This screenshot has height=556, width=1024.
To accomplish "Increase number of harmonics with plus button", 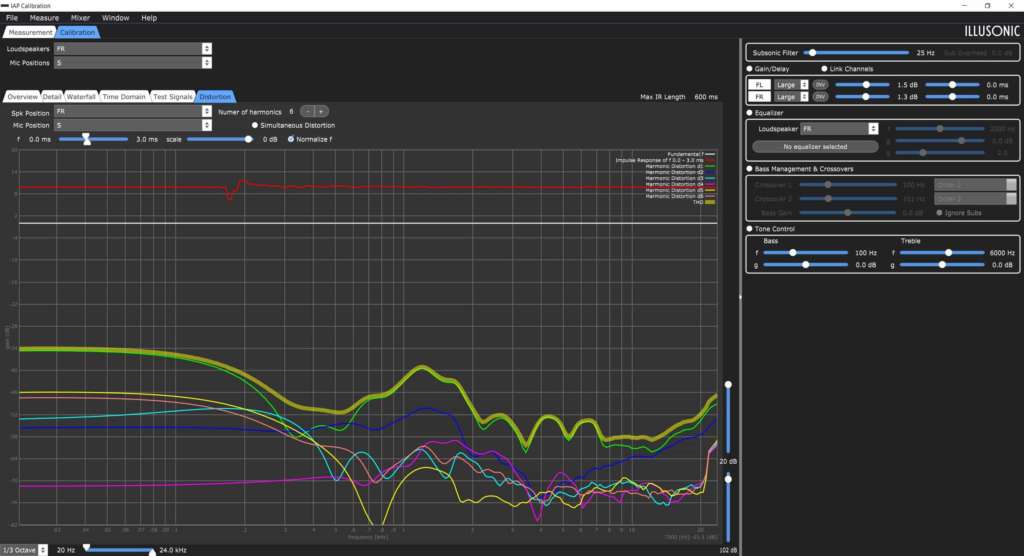I will click(321, 112).
